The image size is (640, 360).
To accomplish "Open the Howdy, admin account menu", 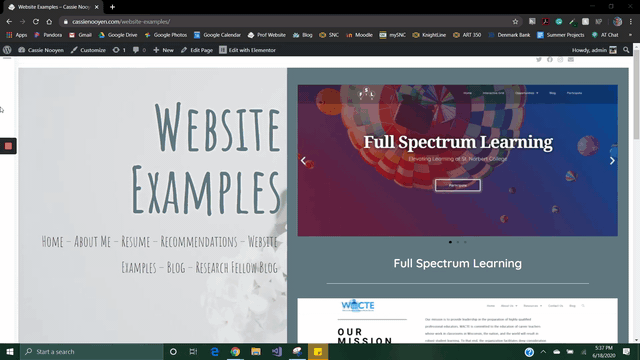I will [x=594, y=50].
